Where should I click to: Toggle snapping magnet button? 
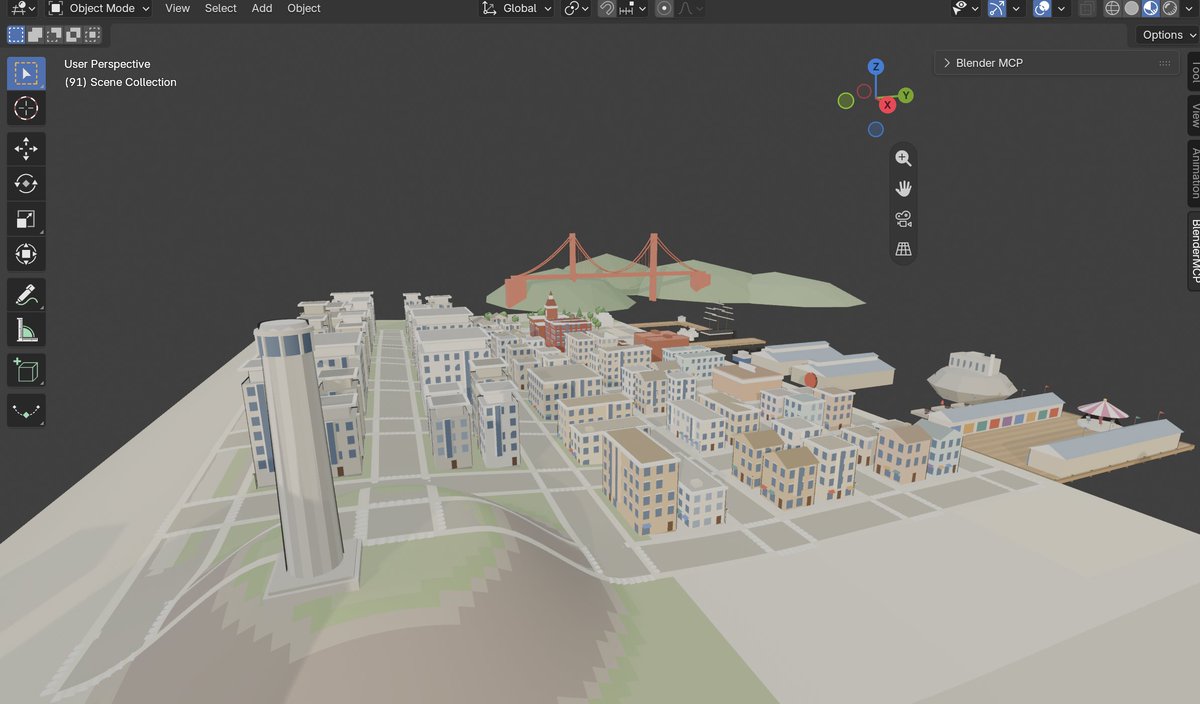tap(607, 8)
